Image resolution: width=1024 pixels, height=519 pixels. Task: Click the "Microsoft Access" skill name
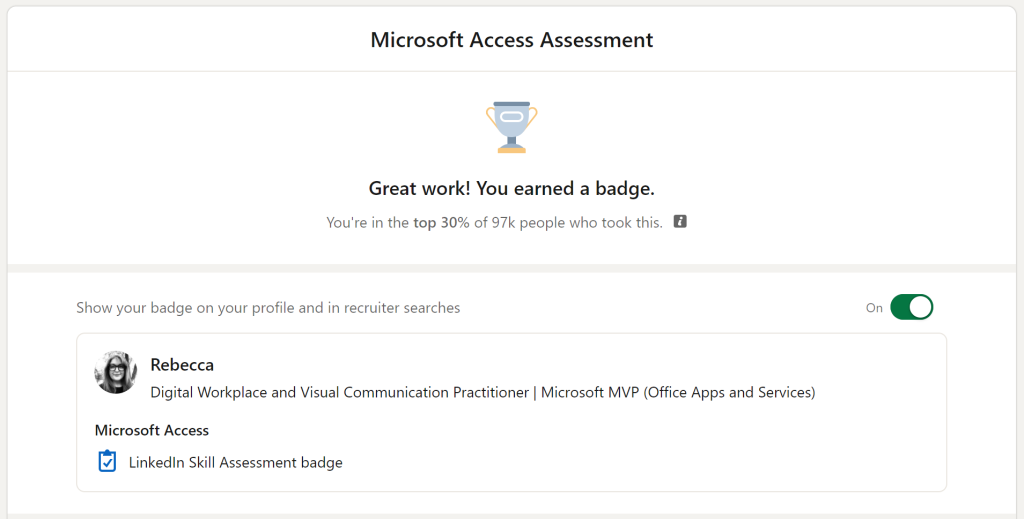152,430
